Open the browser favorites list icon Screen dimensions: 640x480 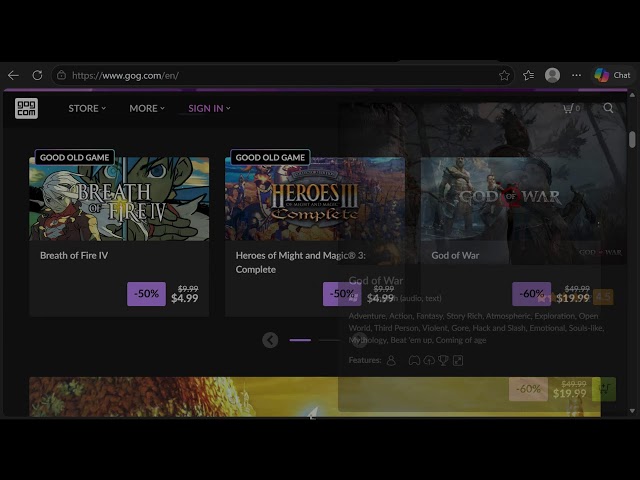click(x=528, y=75)
